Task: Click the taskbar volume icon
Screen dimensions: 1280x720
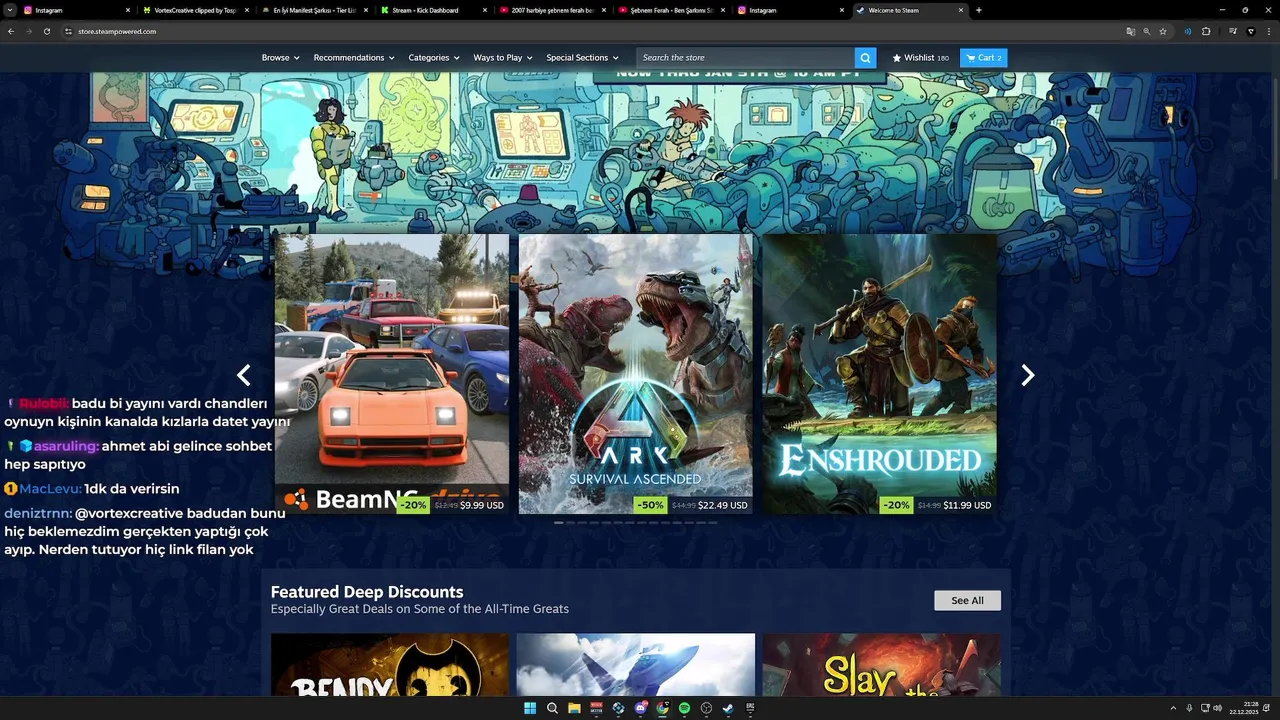Action: (1217, 708)
